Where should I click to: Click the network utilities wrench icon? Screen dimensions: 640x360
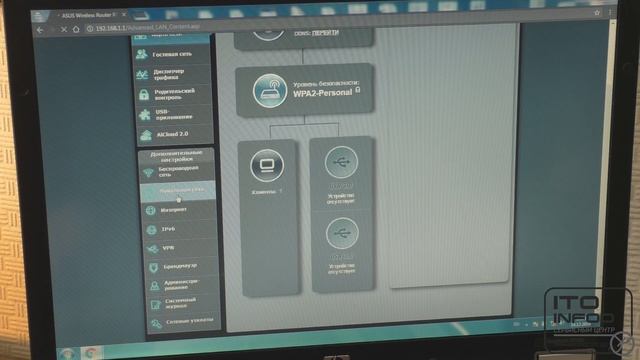pos(156,324)
